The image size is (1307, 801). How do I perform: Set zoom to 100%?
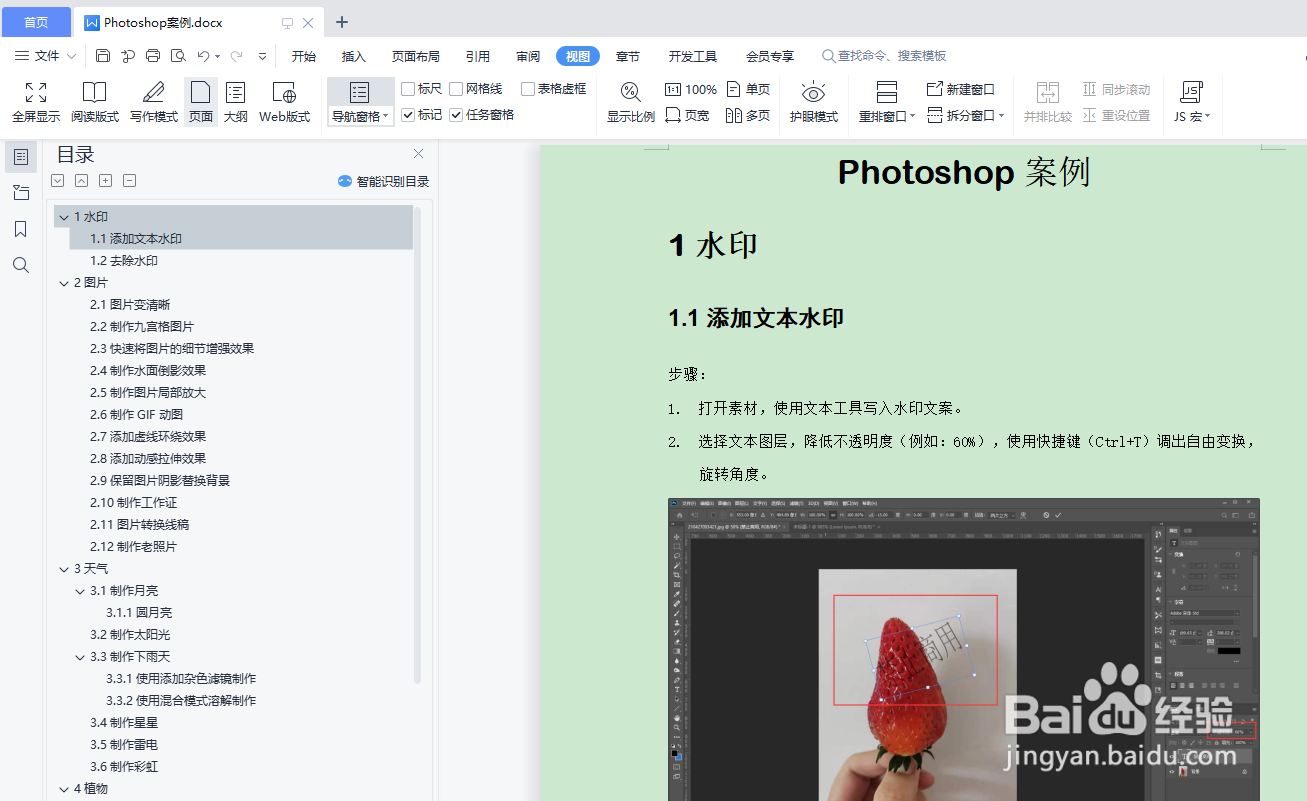coord(691,89)
